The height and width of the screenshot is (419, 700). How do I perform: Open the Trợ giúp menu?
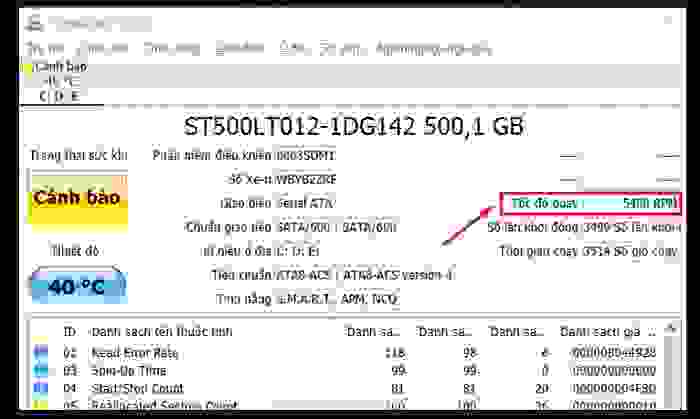click(343, 49)
